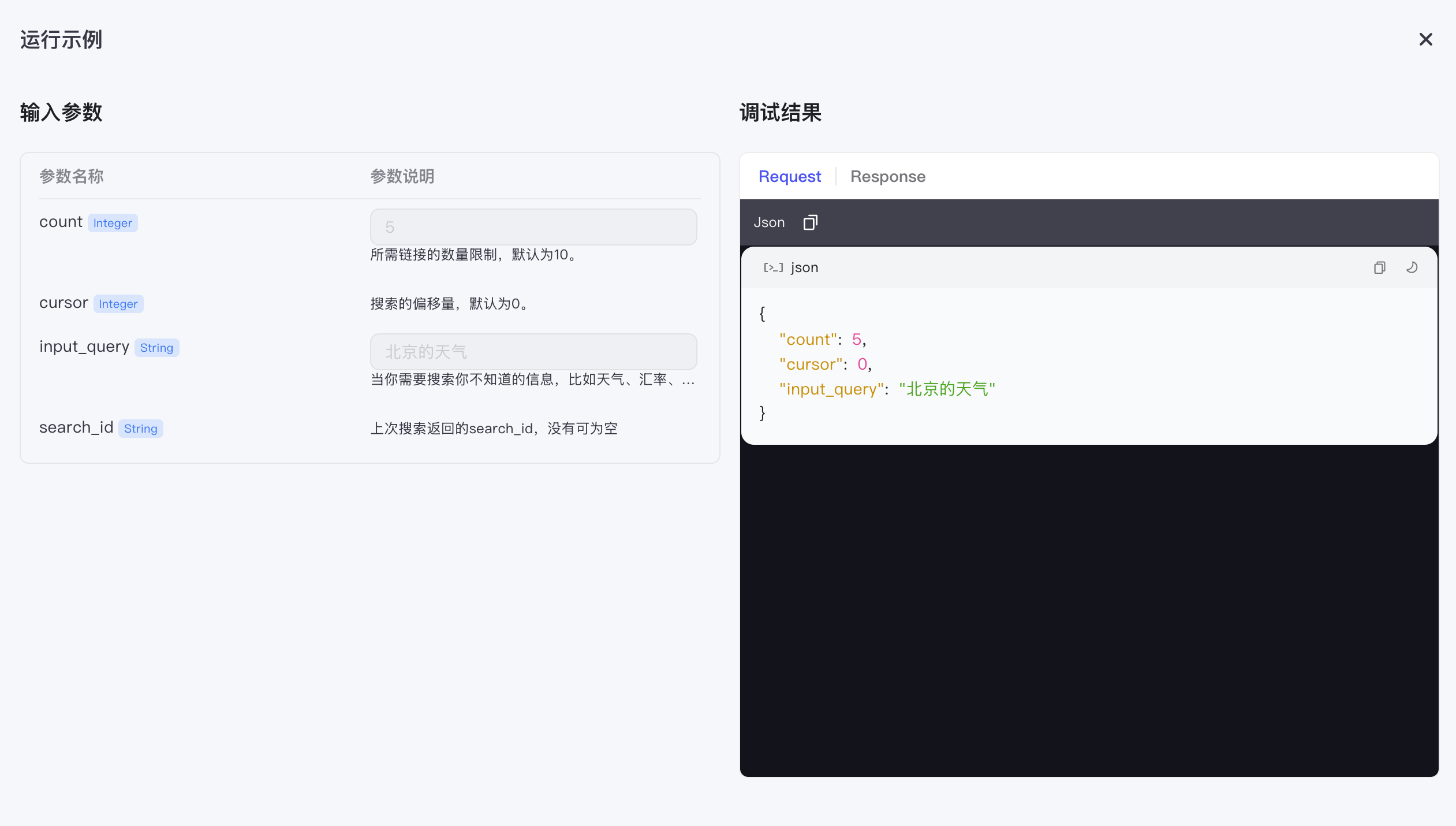Click the Integer tag next to count
Screen dimensions: 1456x826
click(x=113, y=223)
